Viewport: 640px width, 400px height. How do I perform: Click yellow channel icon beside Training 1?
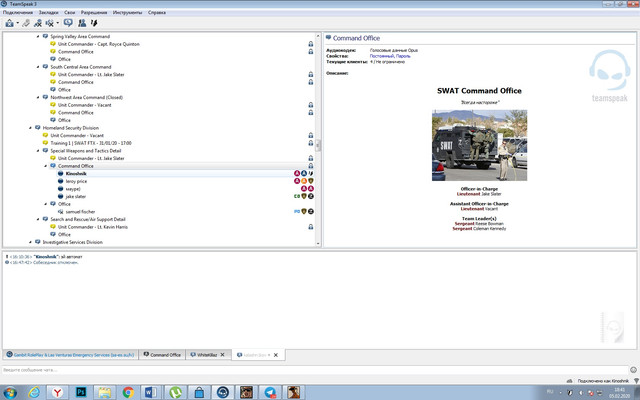coord(45,143)
